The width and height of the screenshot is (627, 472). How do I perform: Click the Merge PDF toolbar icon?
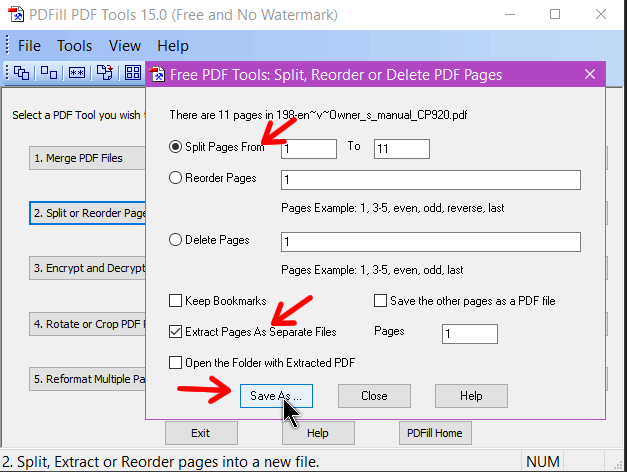(x=21, y=73)
